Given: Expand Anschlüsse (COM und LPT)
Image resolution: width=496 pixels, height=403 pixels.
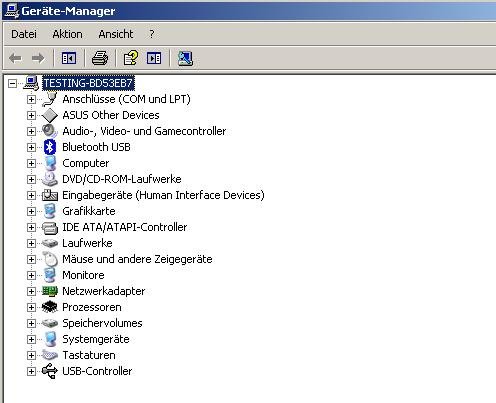Looking at the screenshot, I should 31,99.
